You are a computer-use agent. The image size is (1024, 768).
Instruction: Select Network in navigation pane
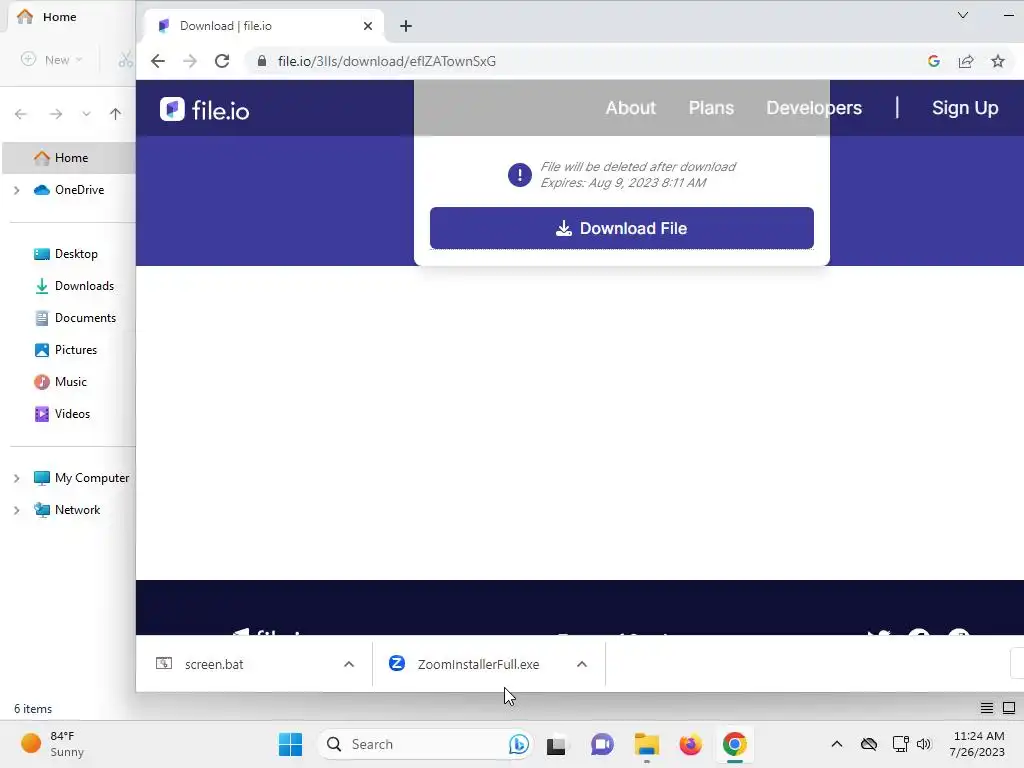[69, 509]
